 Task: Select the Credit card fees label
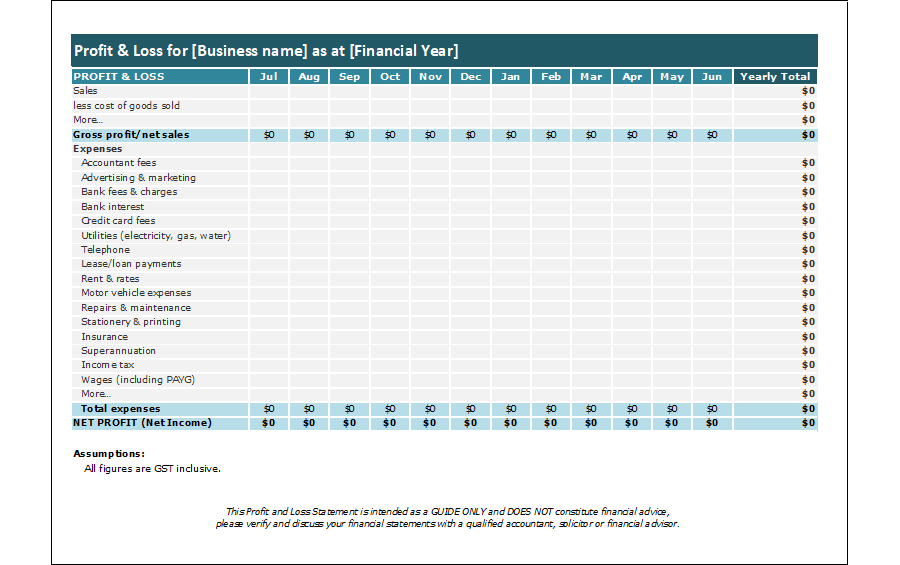[x=118, y=221]
